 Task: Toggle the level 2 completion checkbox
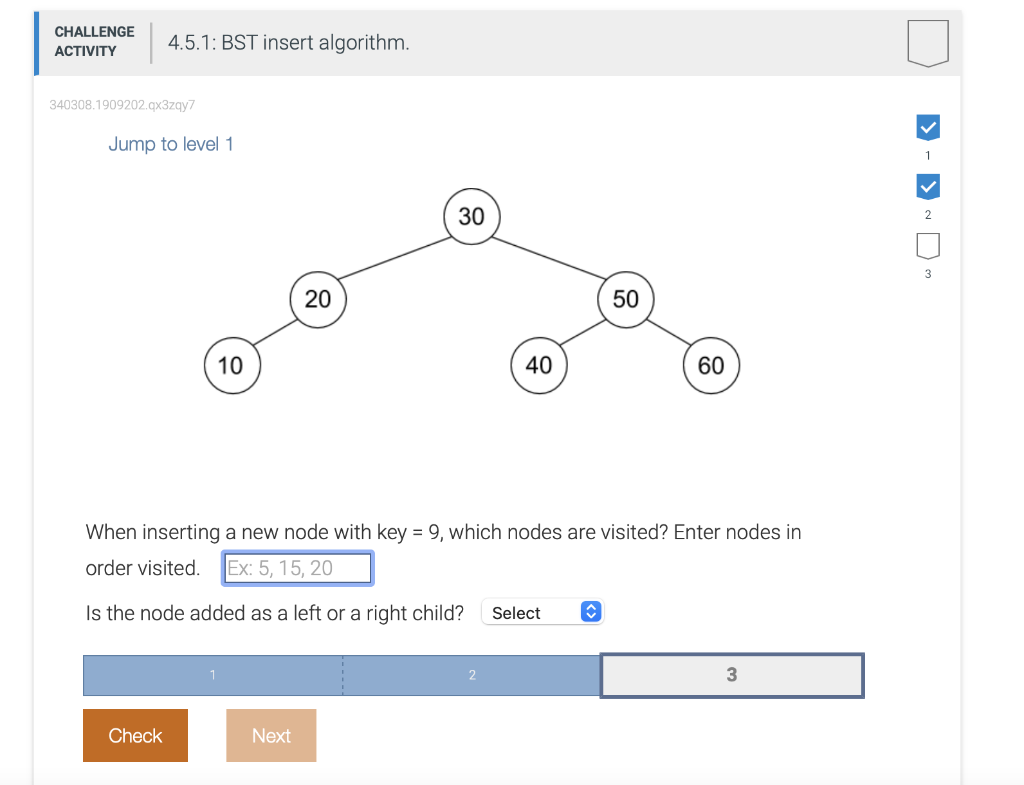click(928, 187)
